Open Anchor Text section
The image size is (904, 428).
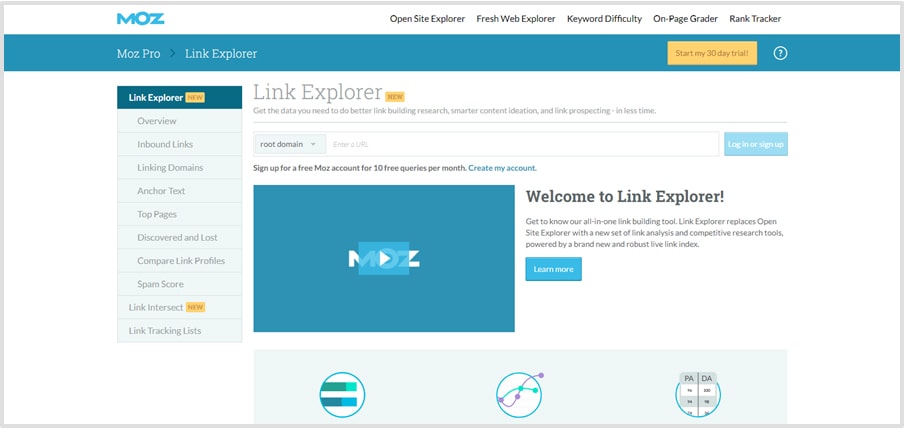(x=179, y=191)
